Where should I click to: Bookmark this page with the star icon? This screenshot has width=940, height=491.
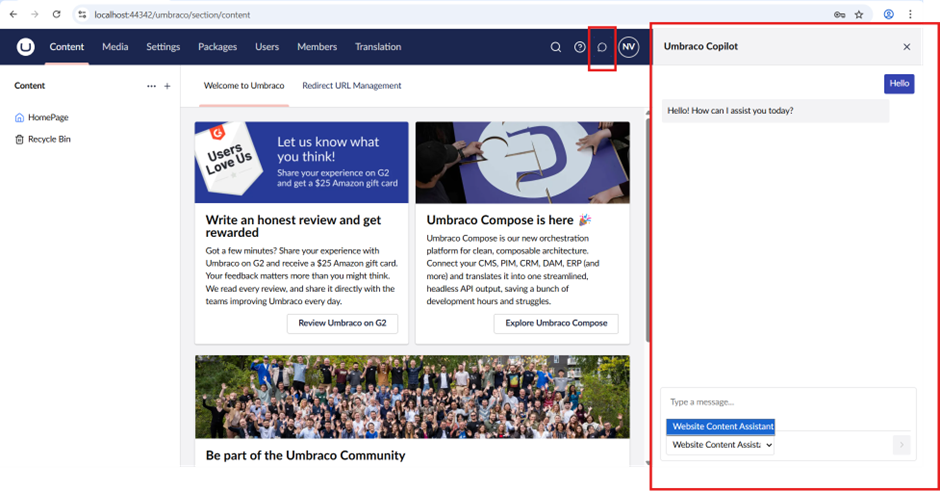click(x=859, y=14)
